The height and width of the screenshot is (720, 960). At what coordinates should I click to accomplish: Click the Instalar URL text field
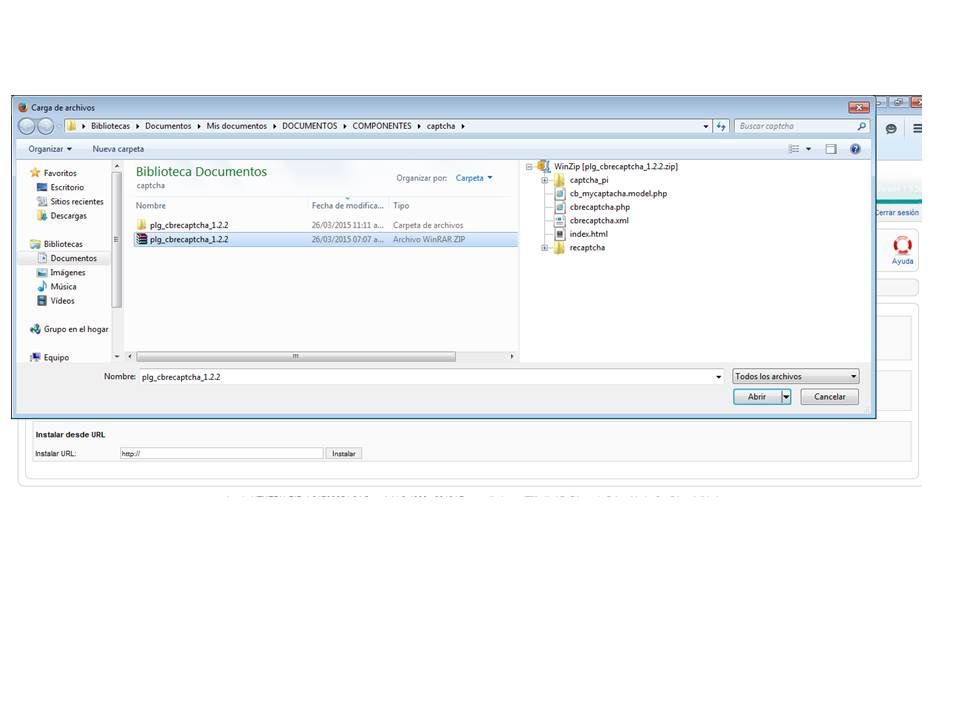click(x=222, y=454)
